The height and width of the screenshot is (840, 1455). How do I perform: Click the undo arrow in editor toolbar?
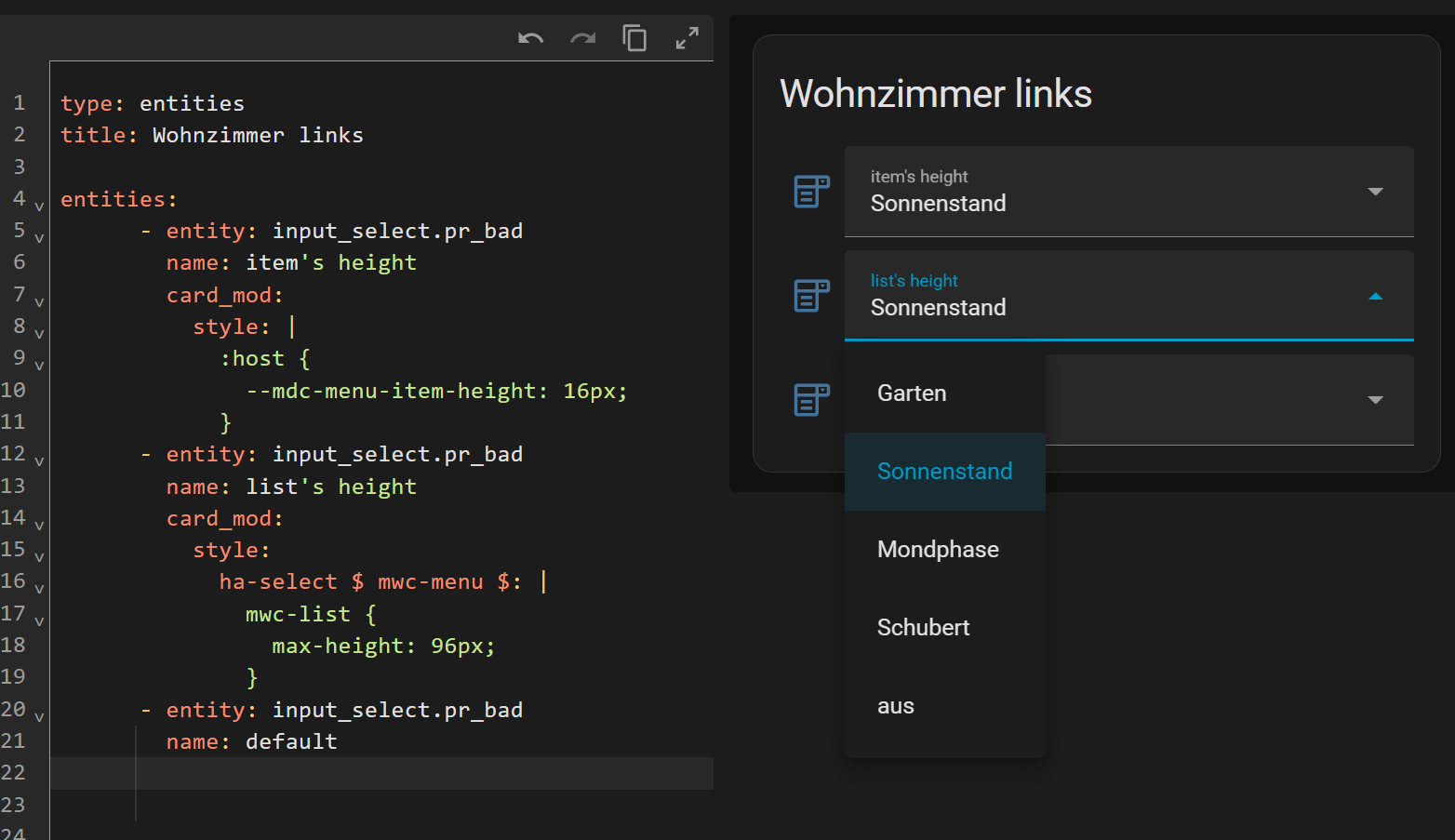(530, 38)
